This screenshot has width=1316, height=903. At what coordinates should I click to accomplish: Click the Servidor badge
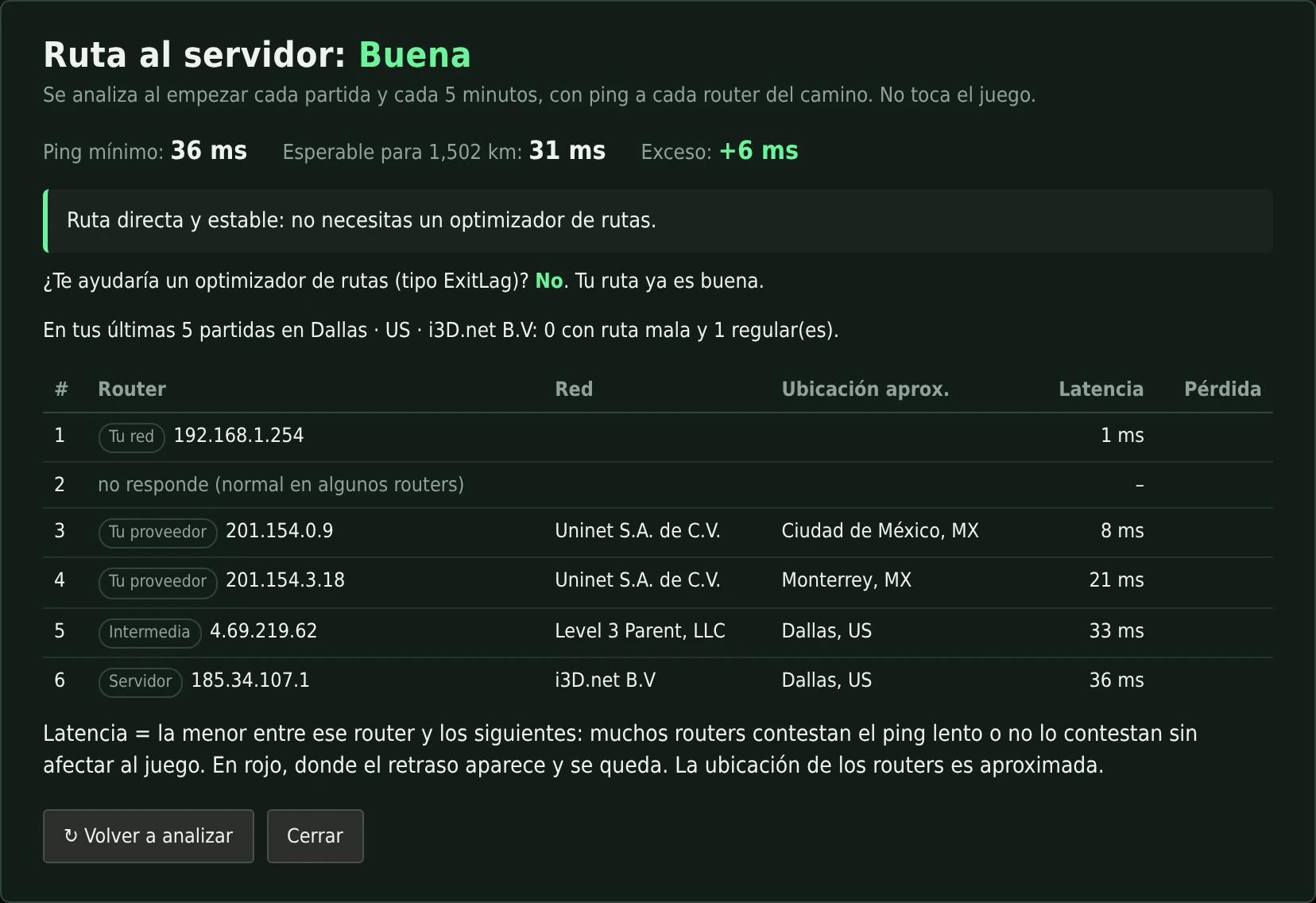141,681
